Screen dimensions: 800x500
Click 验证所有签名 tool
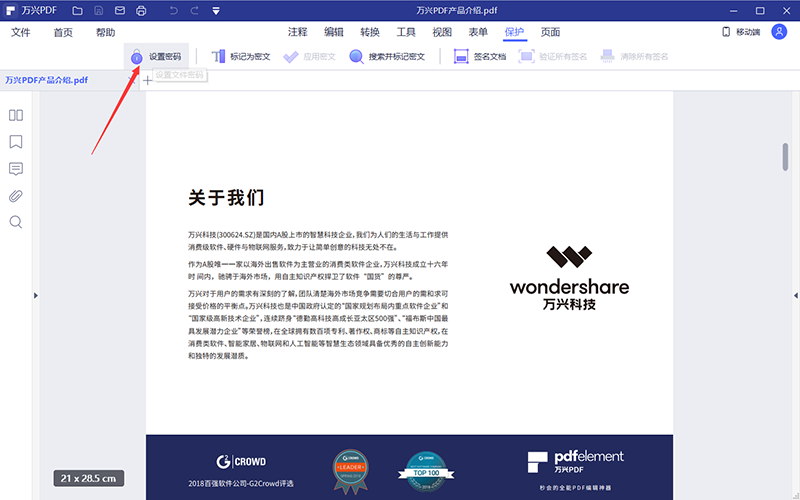click(553, 57)
